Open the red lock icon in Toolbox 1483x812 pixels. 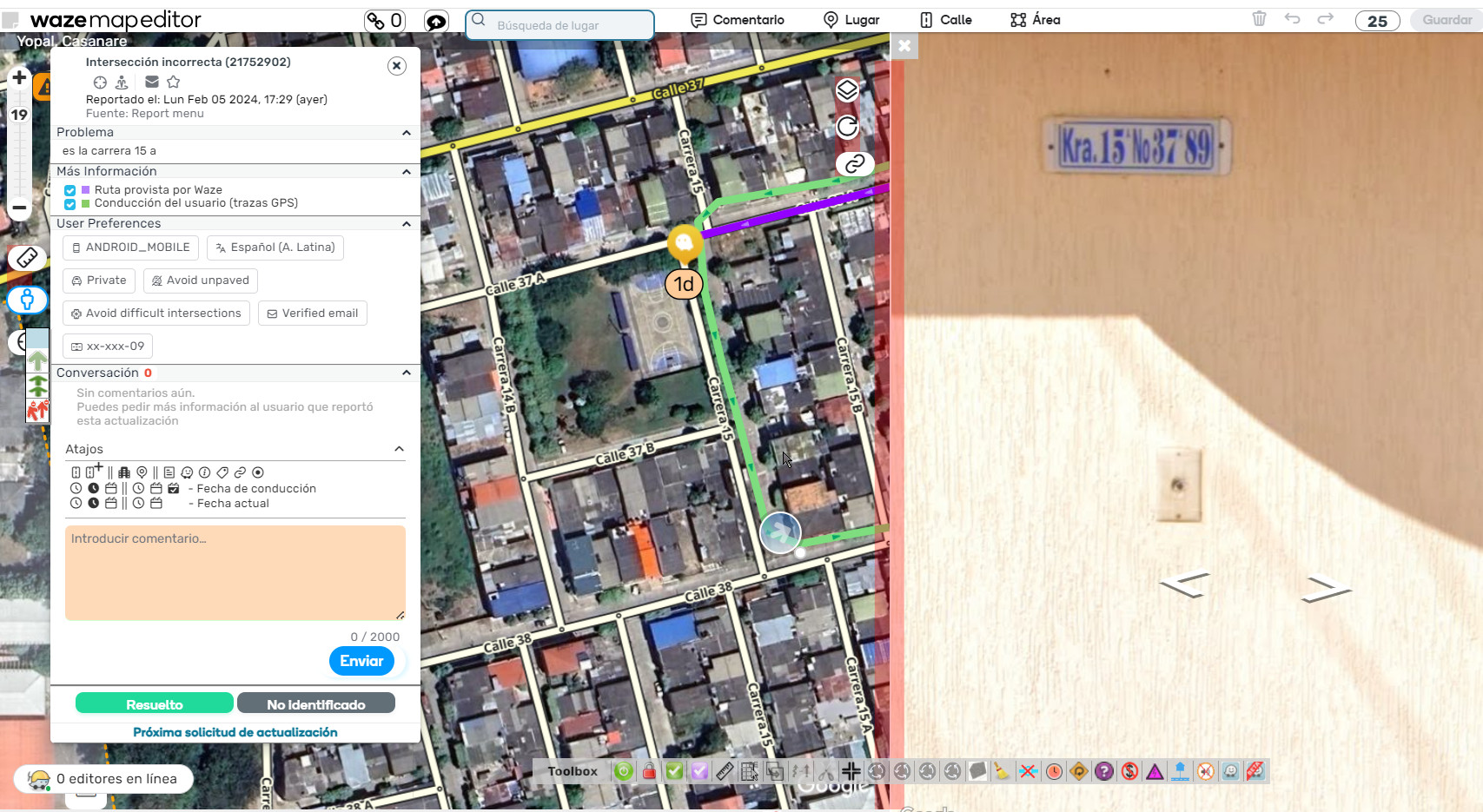(x=649, y=770)
